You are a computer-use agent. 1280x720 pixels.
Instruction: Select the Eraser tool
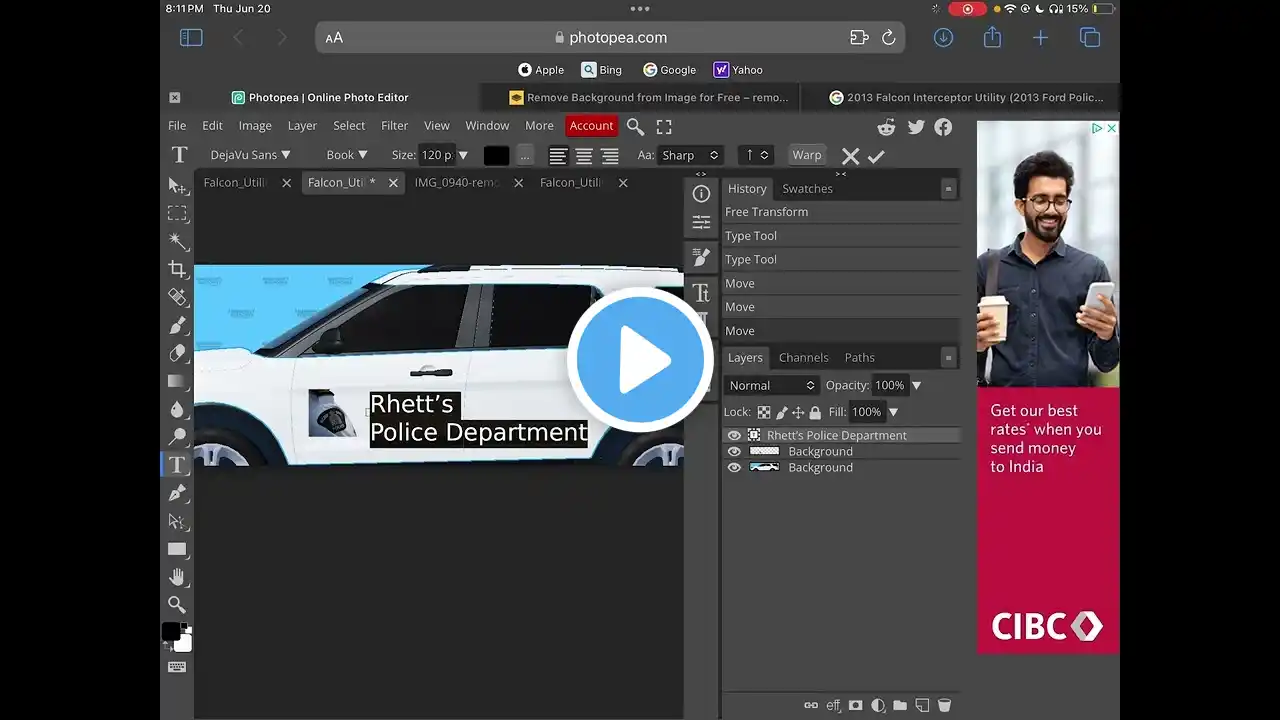click(x=178, y=353)
